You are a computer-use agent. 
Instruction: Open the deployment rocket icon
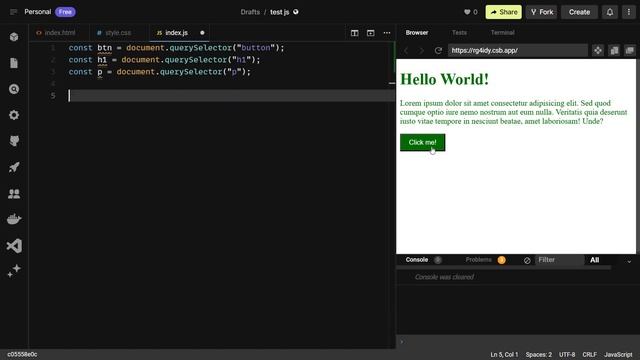(14, 167)
